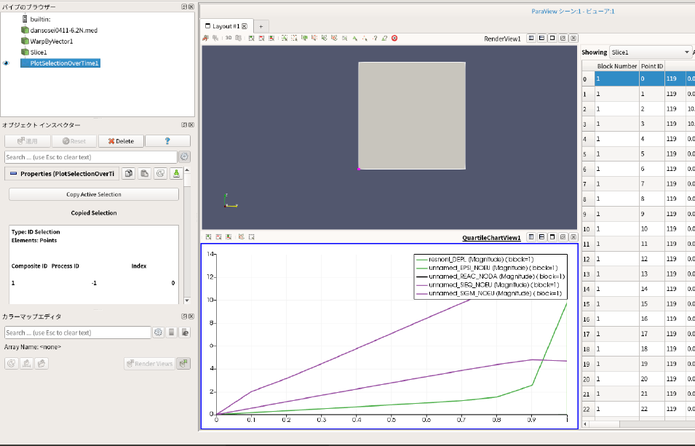This screenshot has width=695, height=446.
Task: Click the edit color legend icon in color map editor
Action: 185,332
